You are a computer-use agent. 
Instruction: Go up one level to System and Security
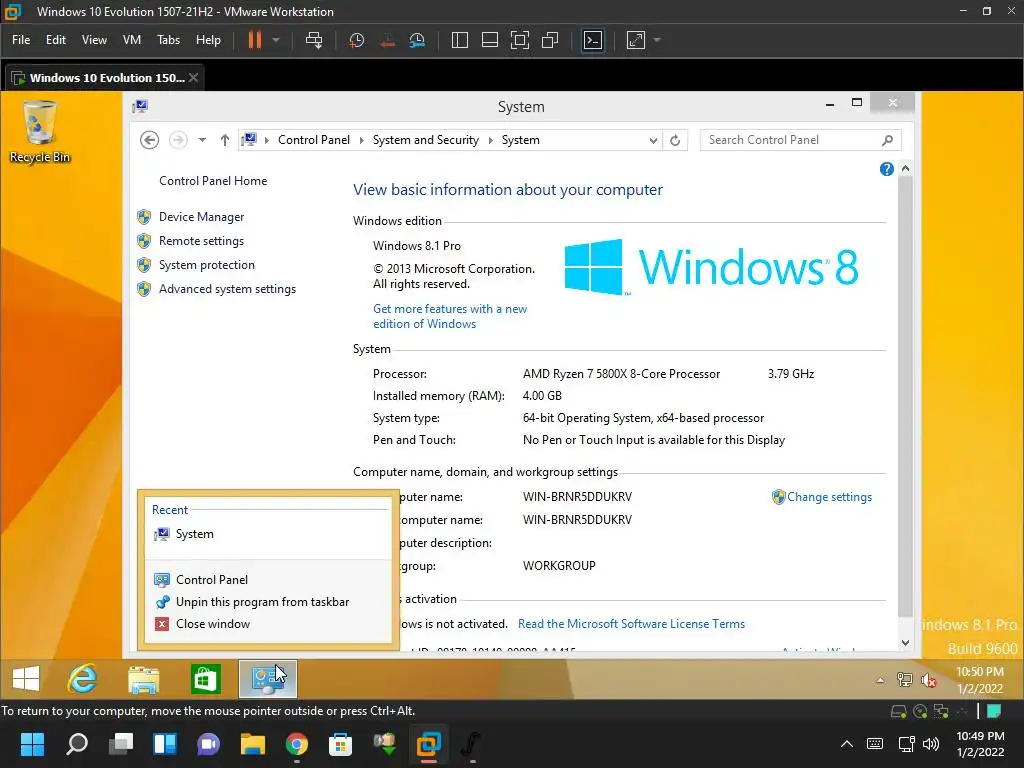point(225,140)
